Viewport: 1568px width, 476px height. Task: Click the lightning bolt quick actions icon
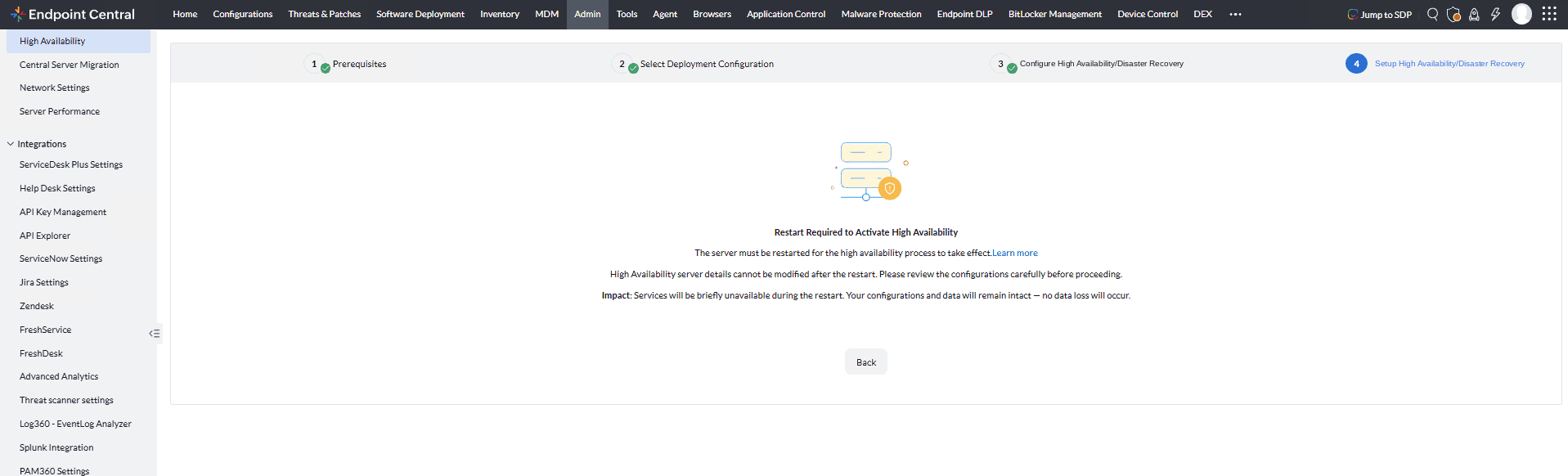pyautogui.click(x=1495, y=14)
